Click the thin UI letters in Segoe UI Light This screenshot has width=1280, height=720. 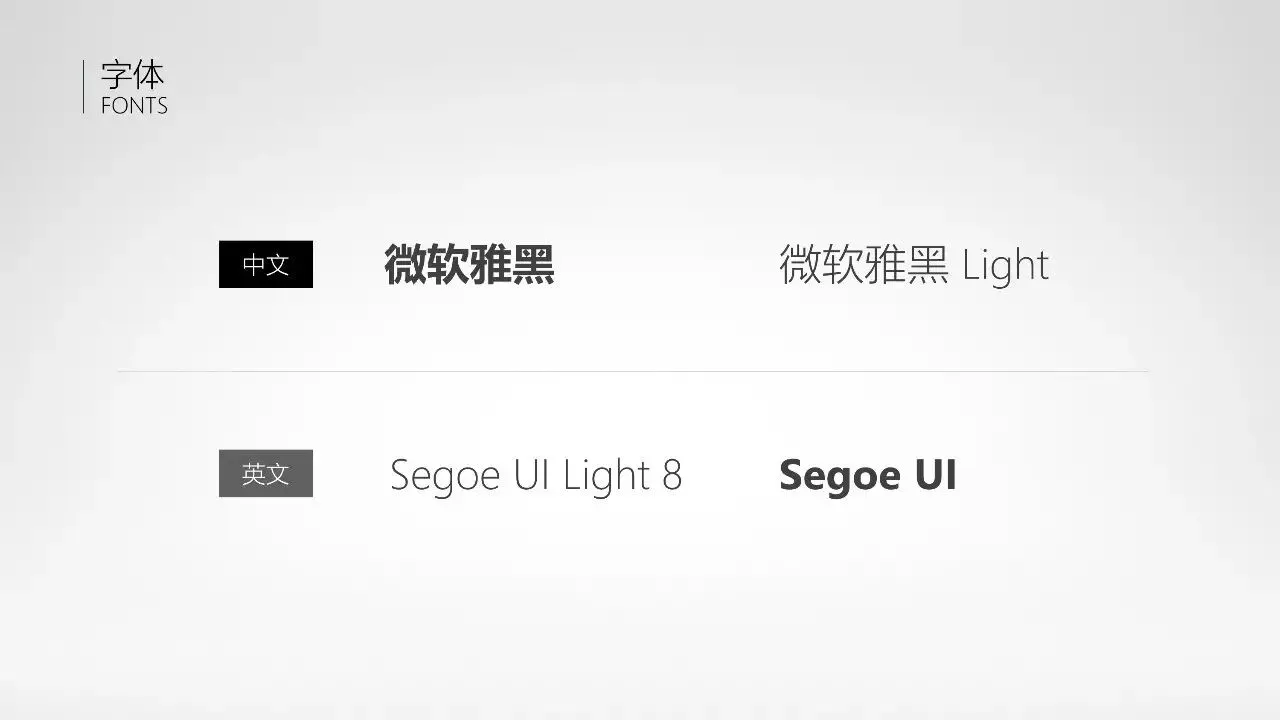pos(533,475)
